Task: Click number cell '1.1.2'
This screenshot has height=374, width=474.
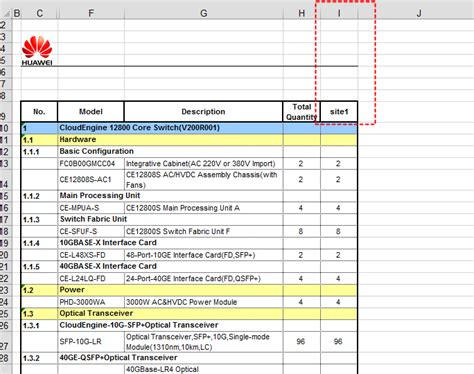Action: point(39,196)
